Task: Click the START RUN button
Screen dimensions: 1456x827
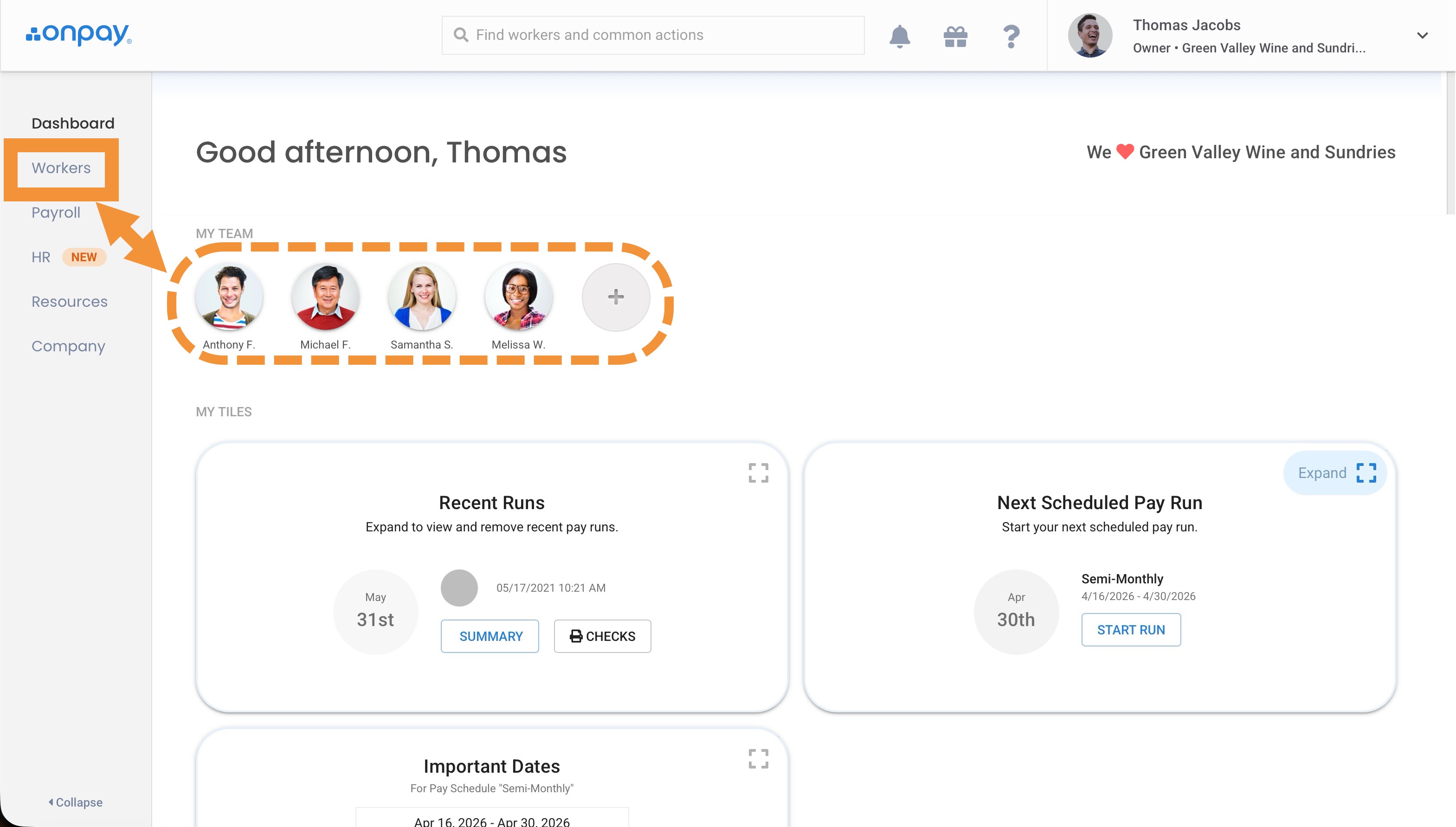Action: click(x=1131, y=630)
